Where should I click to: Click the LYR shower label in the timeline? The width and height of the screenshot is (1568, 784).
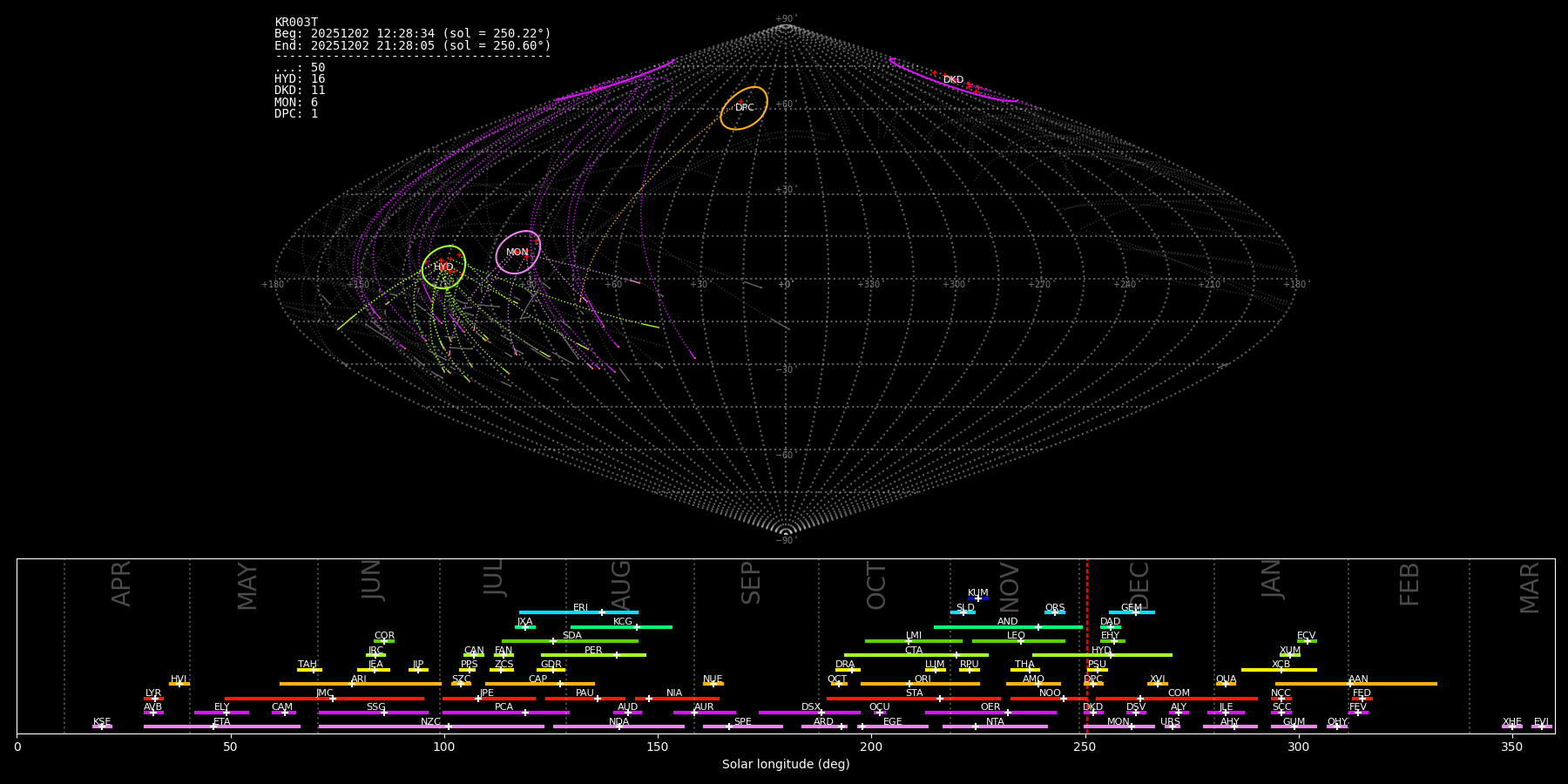[x=153, y=693]
